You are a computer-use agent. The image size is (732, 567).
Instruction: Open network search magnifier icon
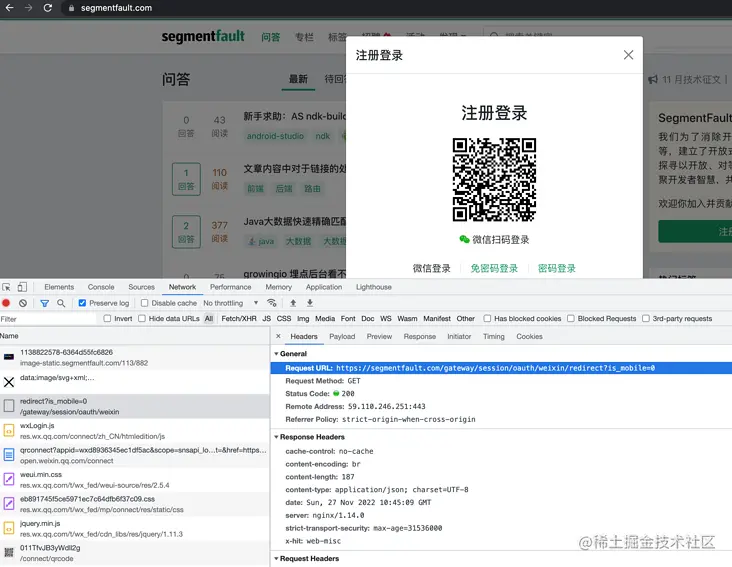[61, 303]
